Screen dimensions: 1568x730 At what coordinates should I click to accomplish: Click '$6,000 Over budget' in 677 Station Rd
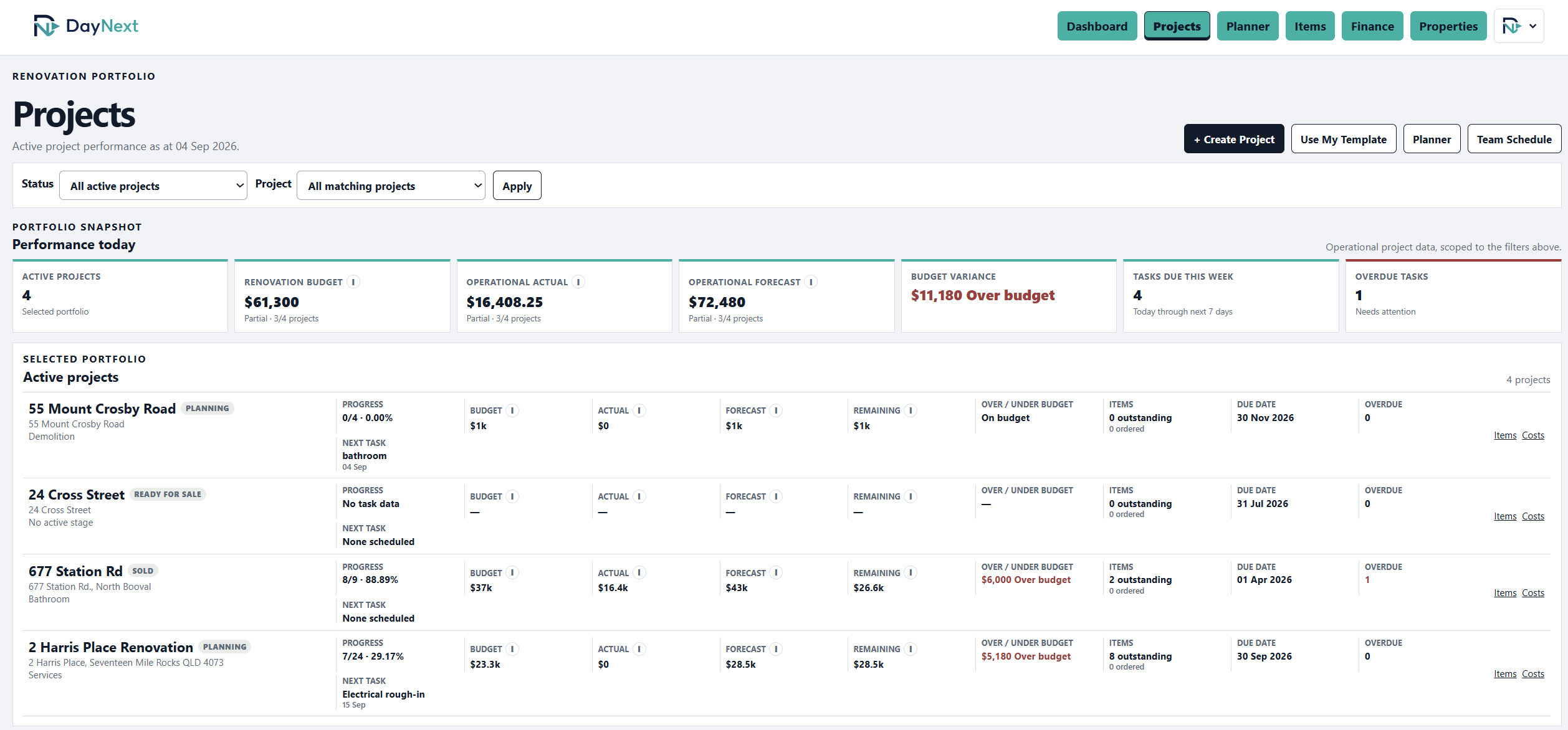pos(1026,580)
